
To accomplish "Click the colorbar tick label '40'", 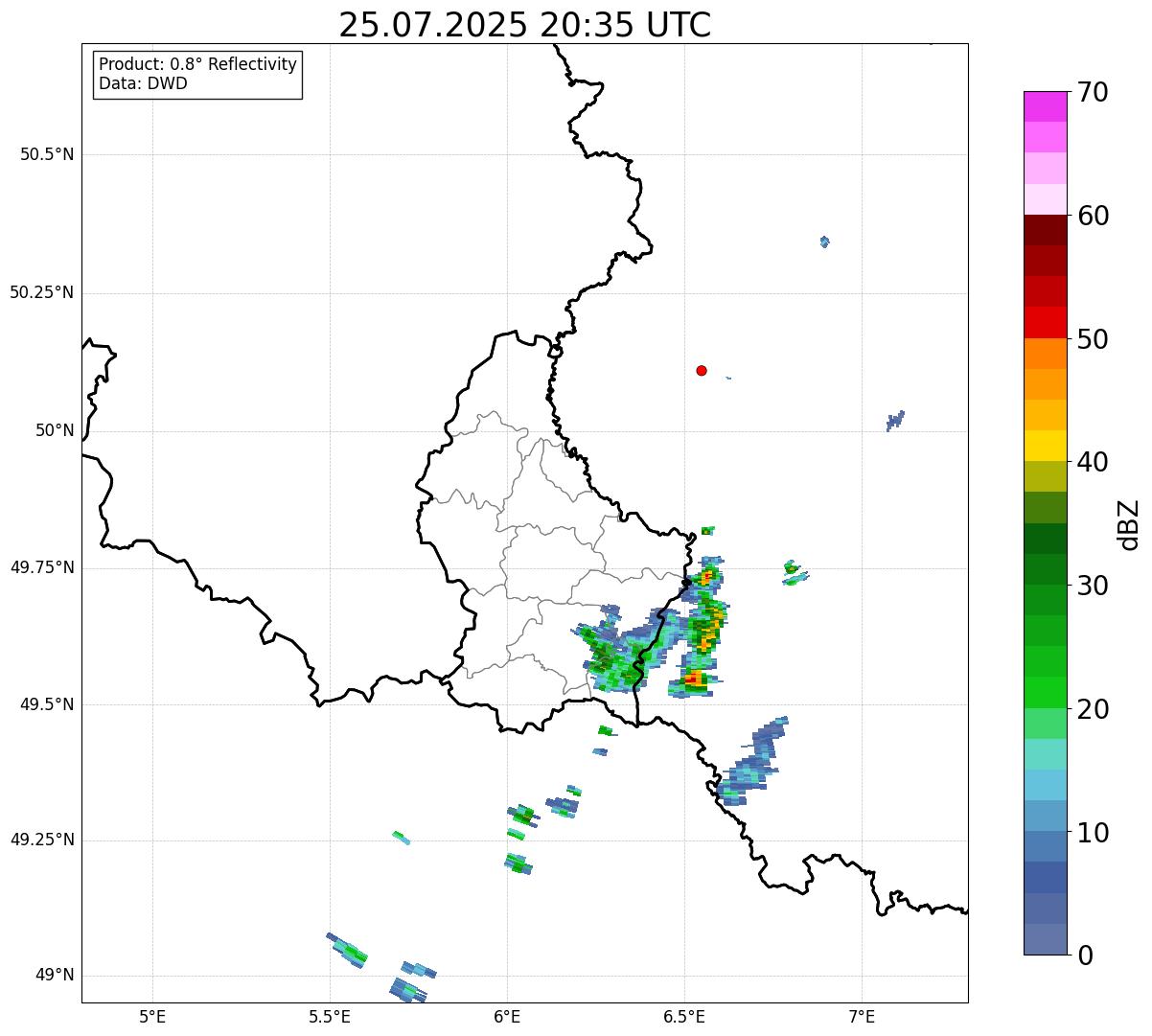I will (x=1093, y=462).
